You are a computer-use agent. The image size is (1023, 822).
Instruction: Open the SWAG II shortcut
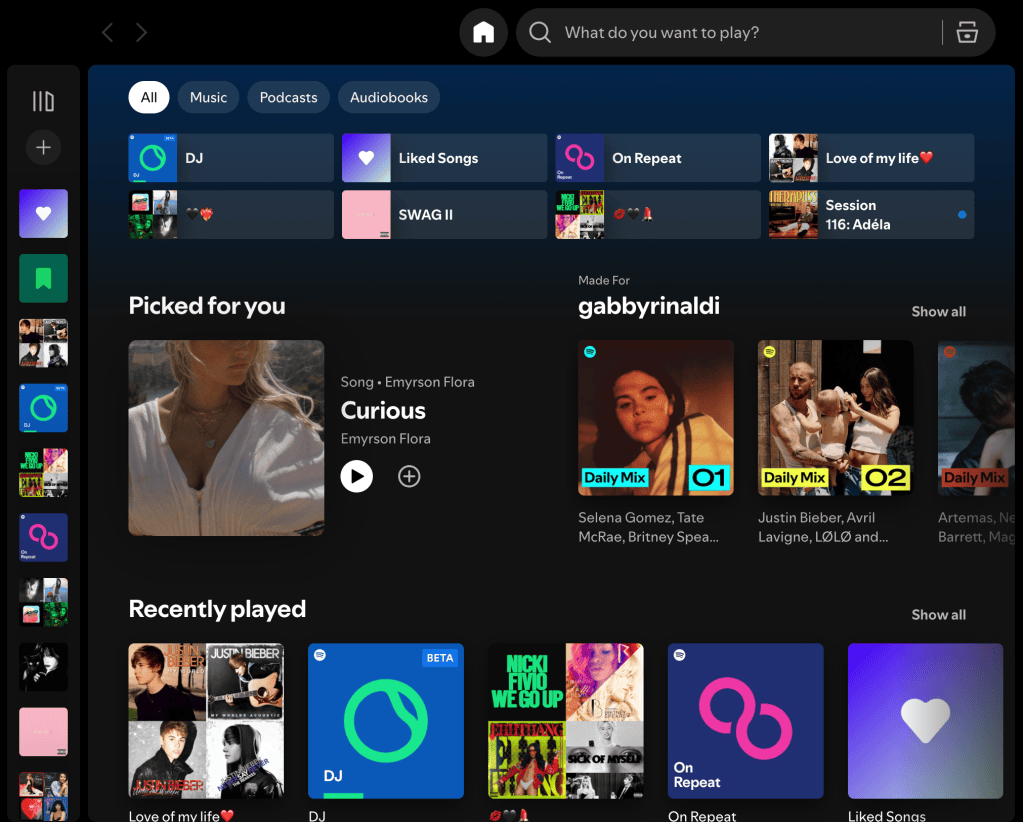(x=444, y=215)
